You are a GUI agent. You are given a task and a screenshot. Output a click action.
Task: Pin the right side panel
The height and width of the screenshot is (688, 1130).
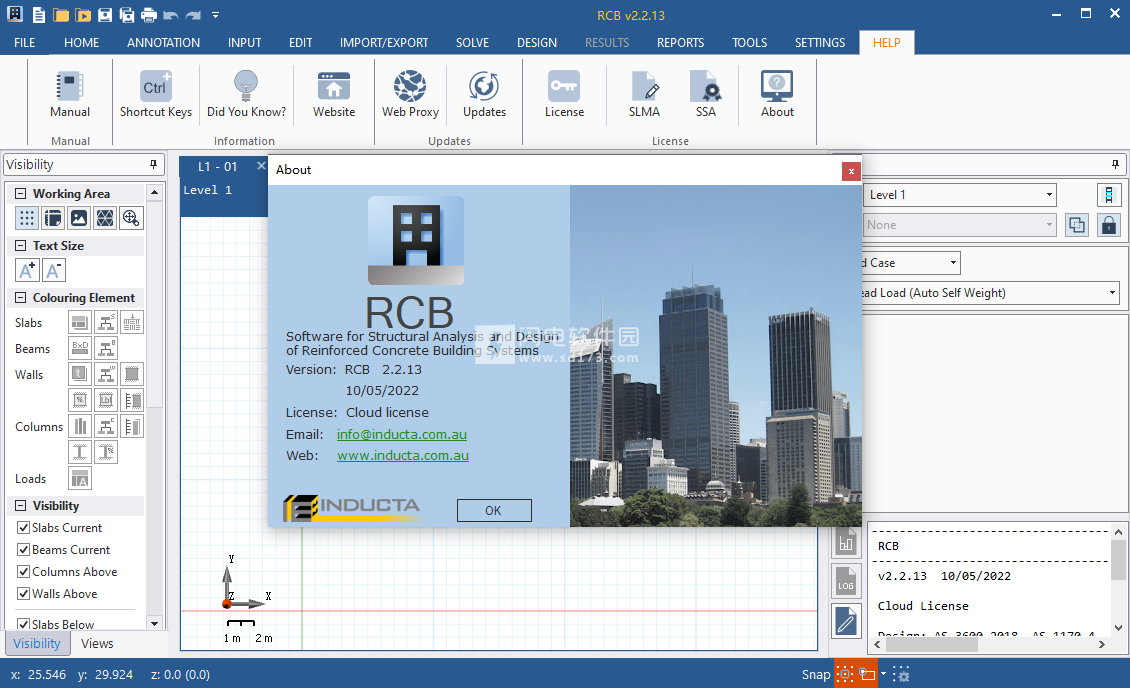[1115, 164]
